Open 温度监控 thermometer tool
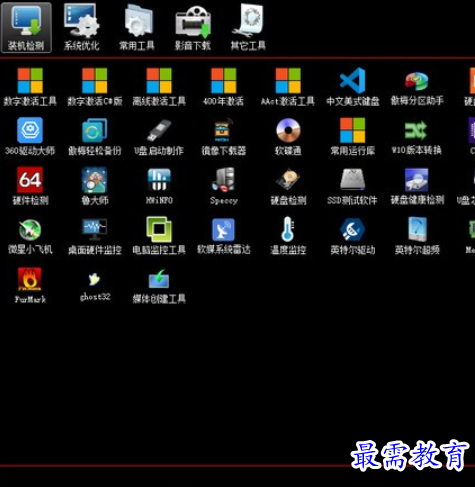475x487 pixels. pyautogui.click(x=288, y=236)
